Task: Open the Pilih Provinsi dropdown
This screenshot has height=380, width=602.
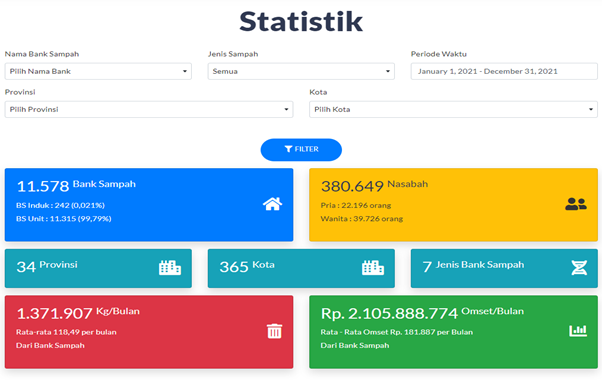Action: (149, 109)
